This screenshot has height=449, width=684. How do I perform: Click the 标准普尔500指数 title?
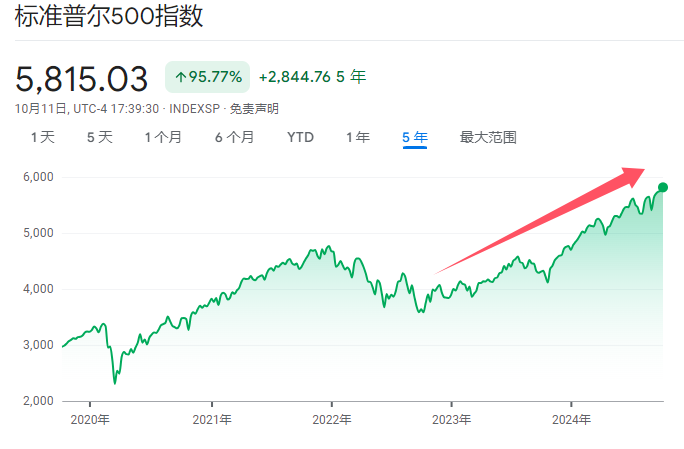pyautogui.click(x=109, y=16)
